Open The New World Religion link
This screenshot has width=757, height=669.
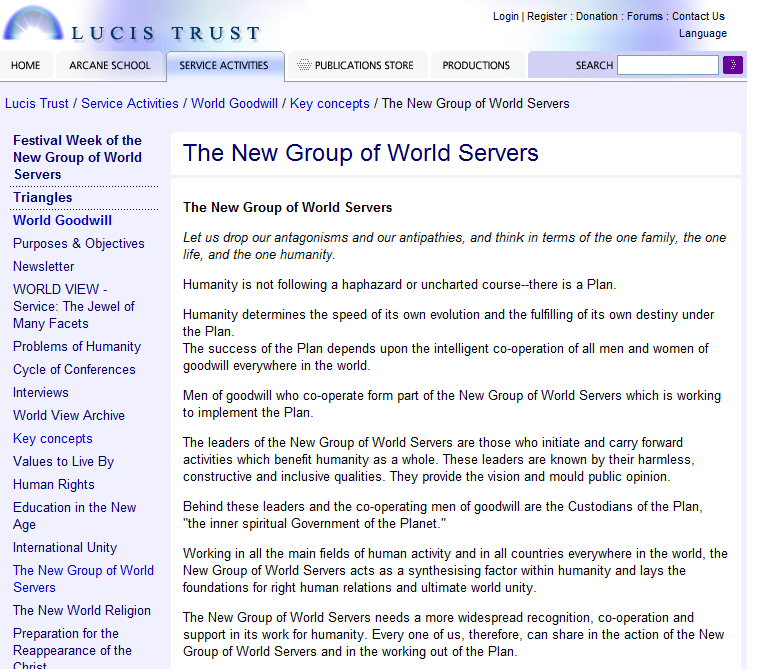(x=82, y=610)
